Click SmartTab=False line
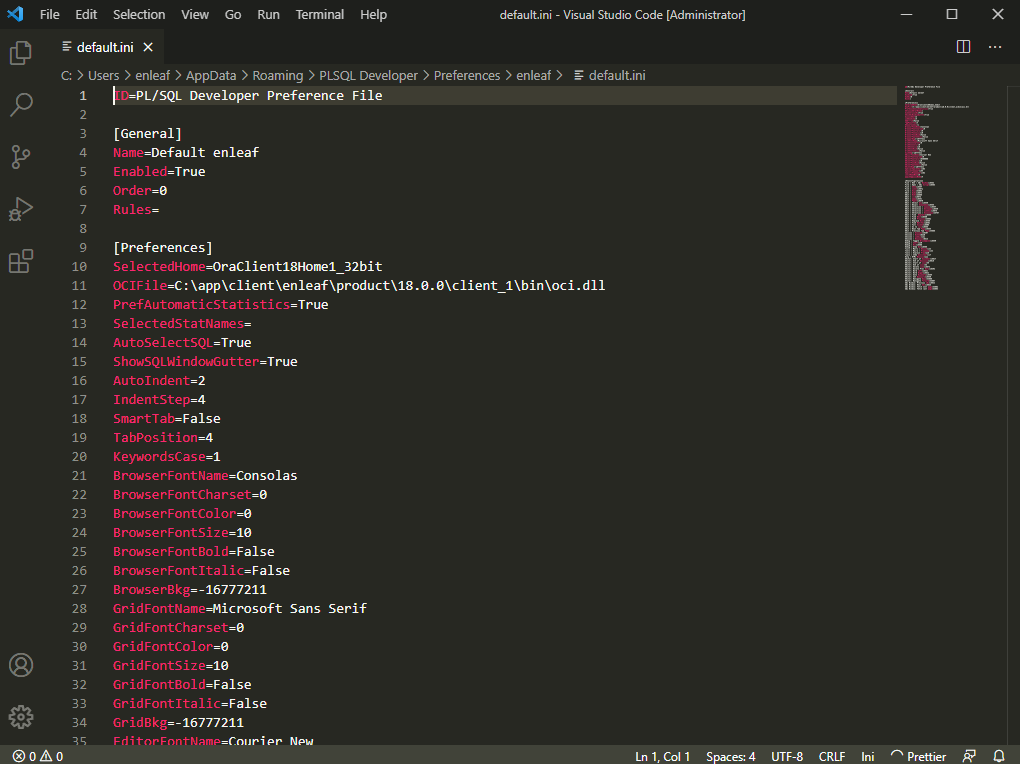Screen dimensions: 1020x764 pyautogui.click(x=167, y=418)
